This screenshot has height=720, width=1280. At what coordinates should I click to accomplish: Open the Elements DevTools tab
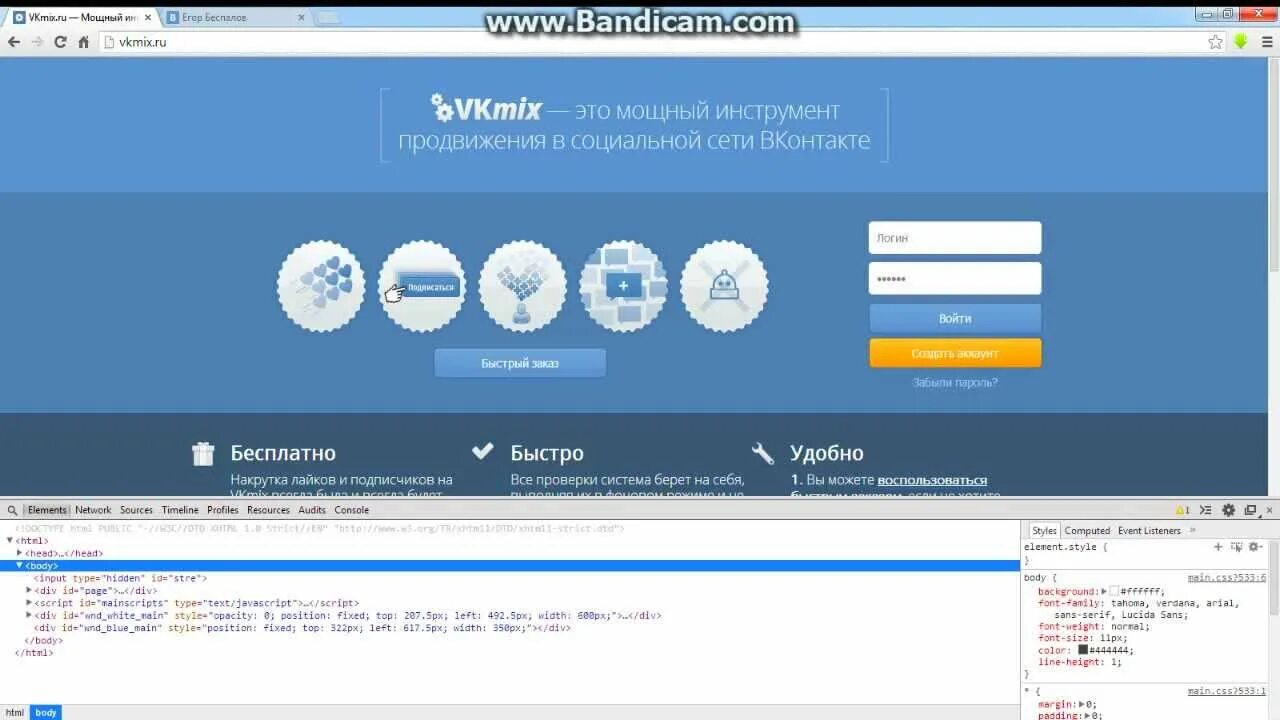(x=47, y=510)
